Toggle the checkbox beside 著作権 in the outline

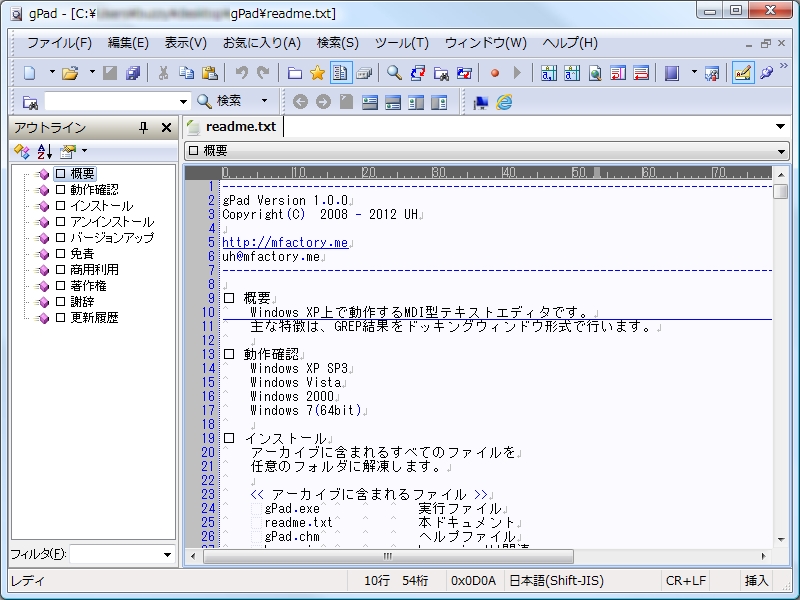click(60, 285)
